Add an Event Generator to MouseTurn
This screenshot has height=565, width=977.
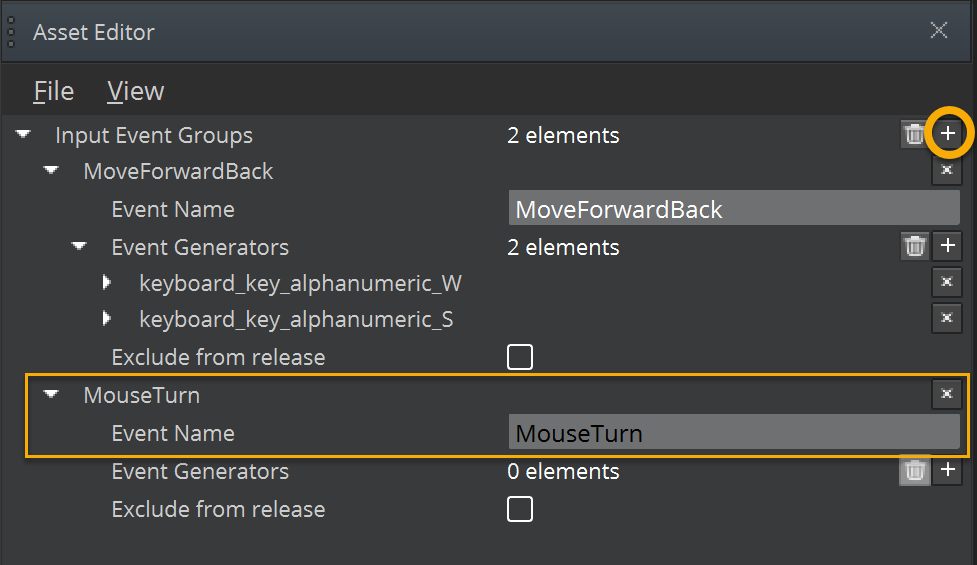tap(947, 470)
